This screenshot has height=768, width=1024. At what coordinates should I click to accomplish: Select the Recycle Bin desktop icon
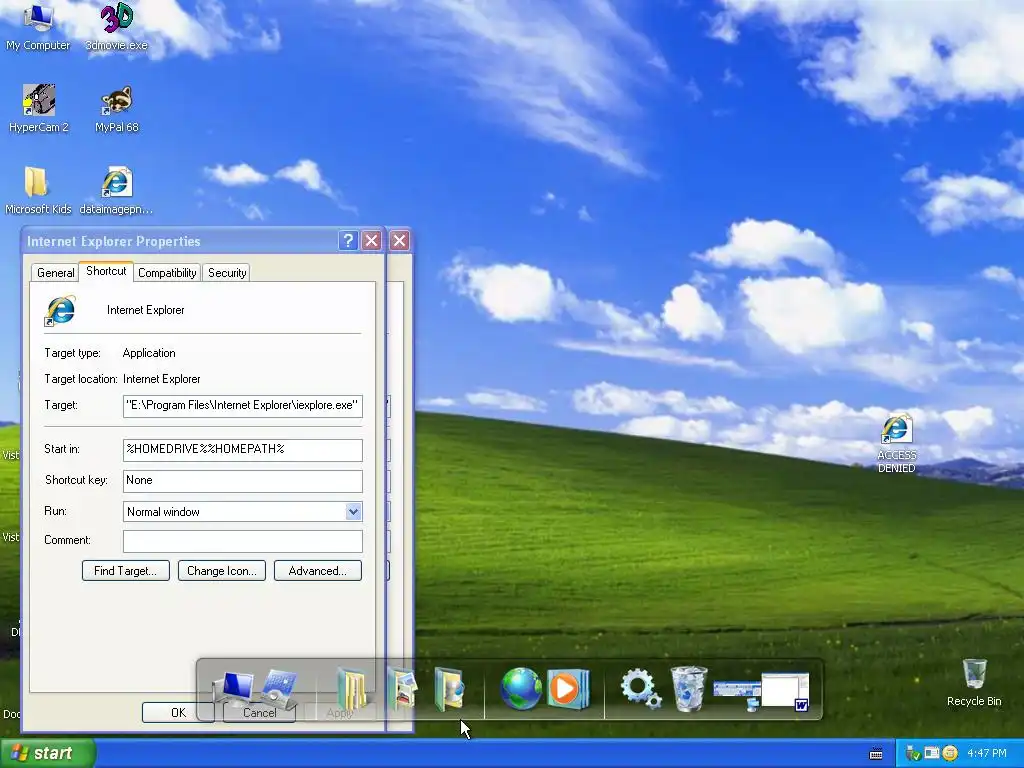[974, 682]
